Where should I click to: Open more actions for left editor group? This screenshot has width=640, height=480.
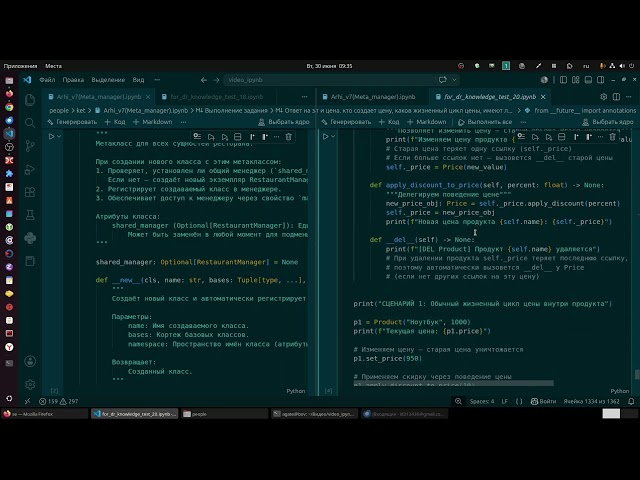tap(304, 97)
